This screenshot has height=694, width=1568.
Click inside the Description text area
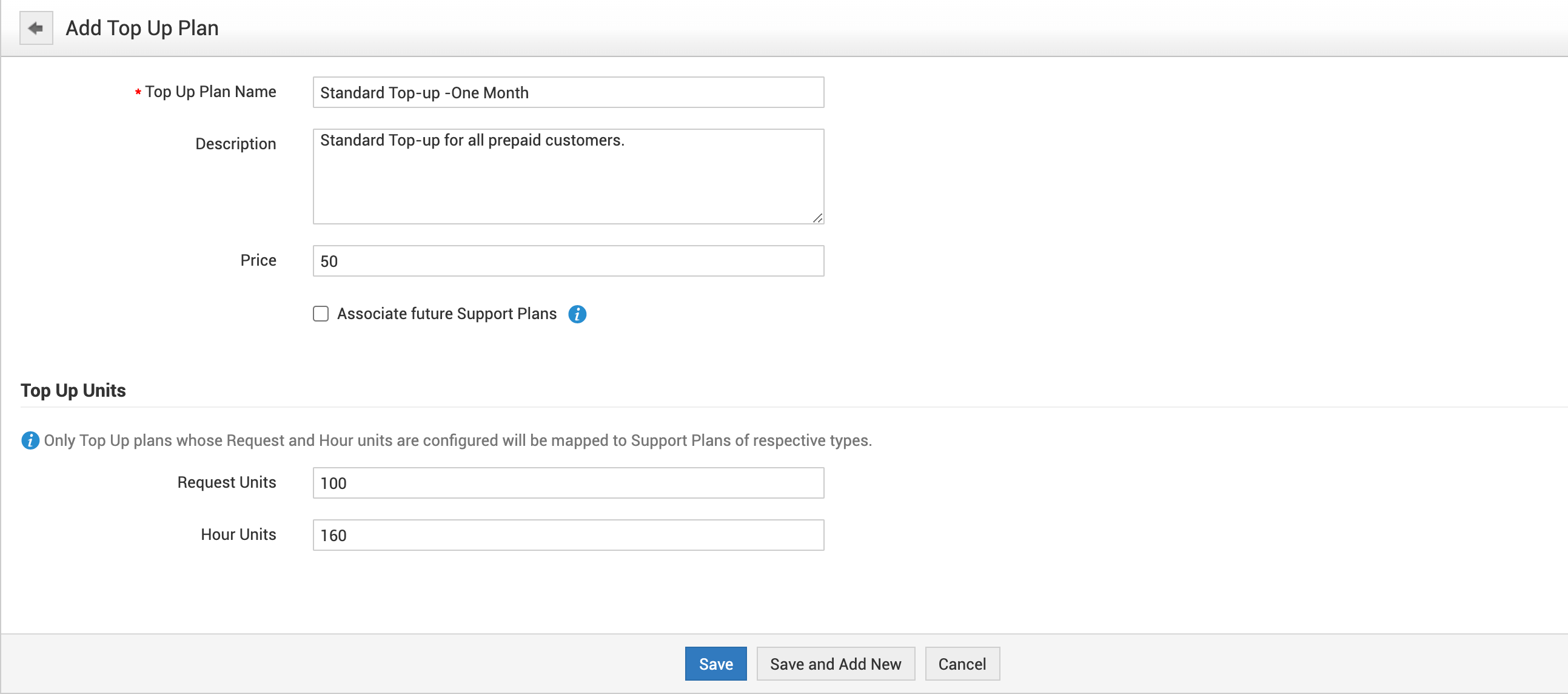(568, 177)
